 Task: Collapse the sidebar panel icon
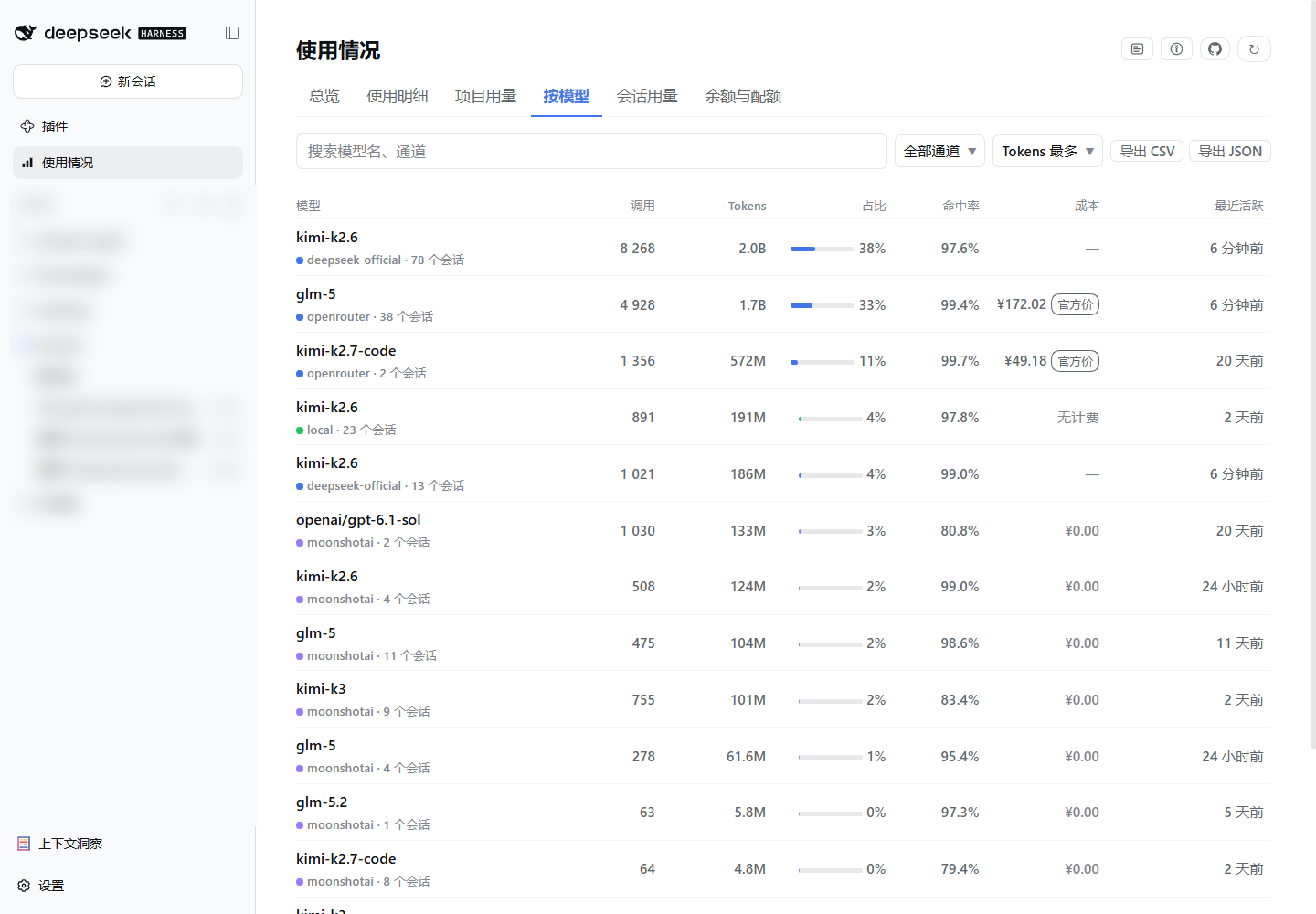click(232, 33)
